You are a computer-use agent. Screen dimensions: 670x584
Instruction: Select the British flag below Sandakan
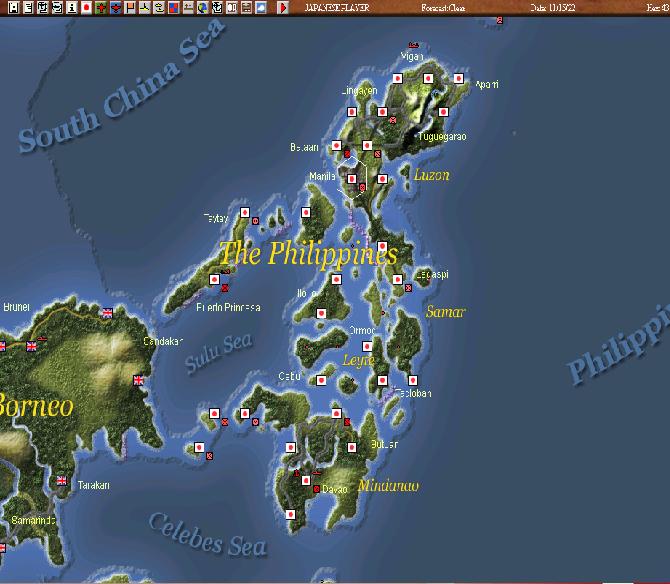pyautogui.click(x=138, y=380)
